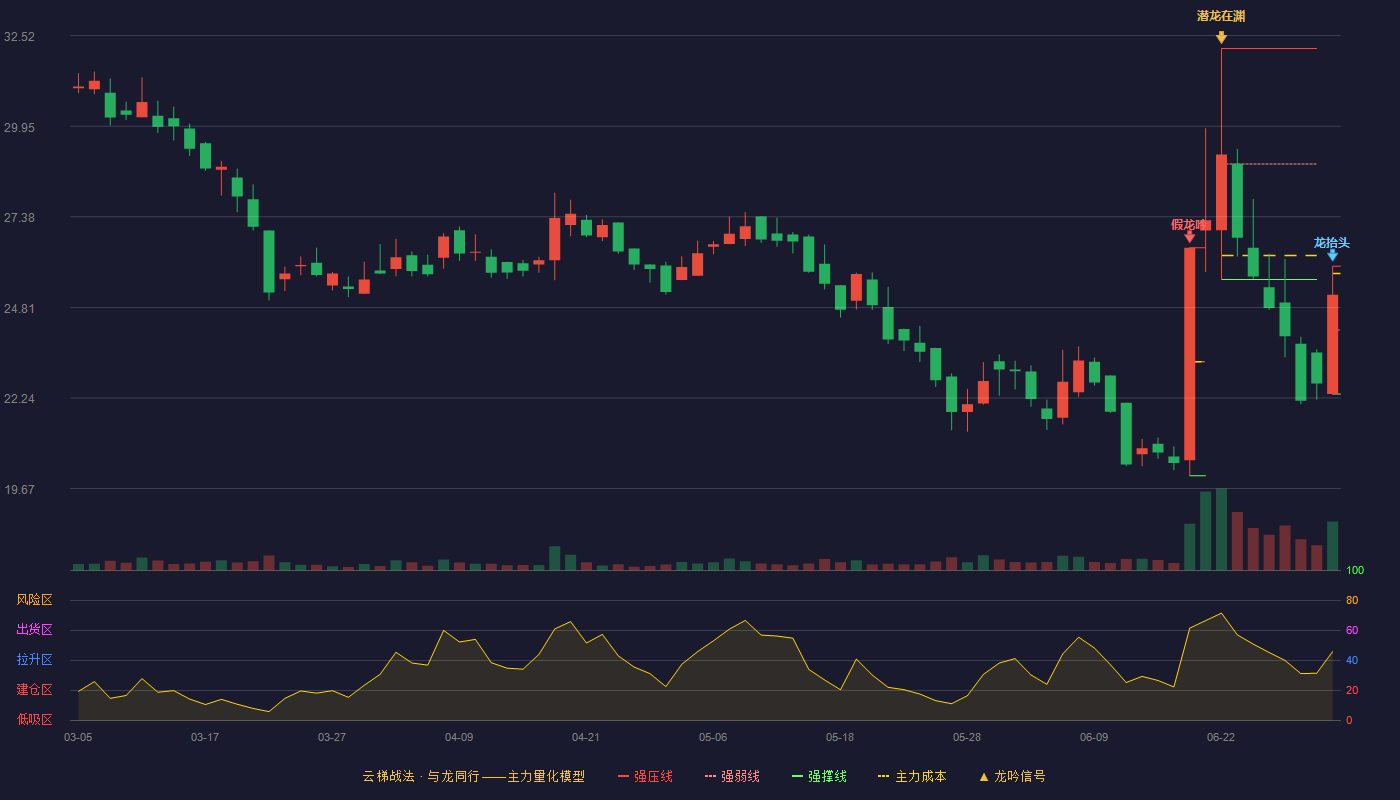This screenshot has height=800, width=1400.
Task: Click the 05-18 date label
Action: pyautogui.click(x=840, y=737)
